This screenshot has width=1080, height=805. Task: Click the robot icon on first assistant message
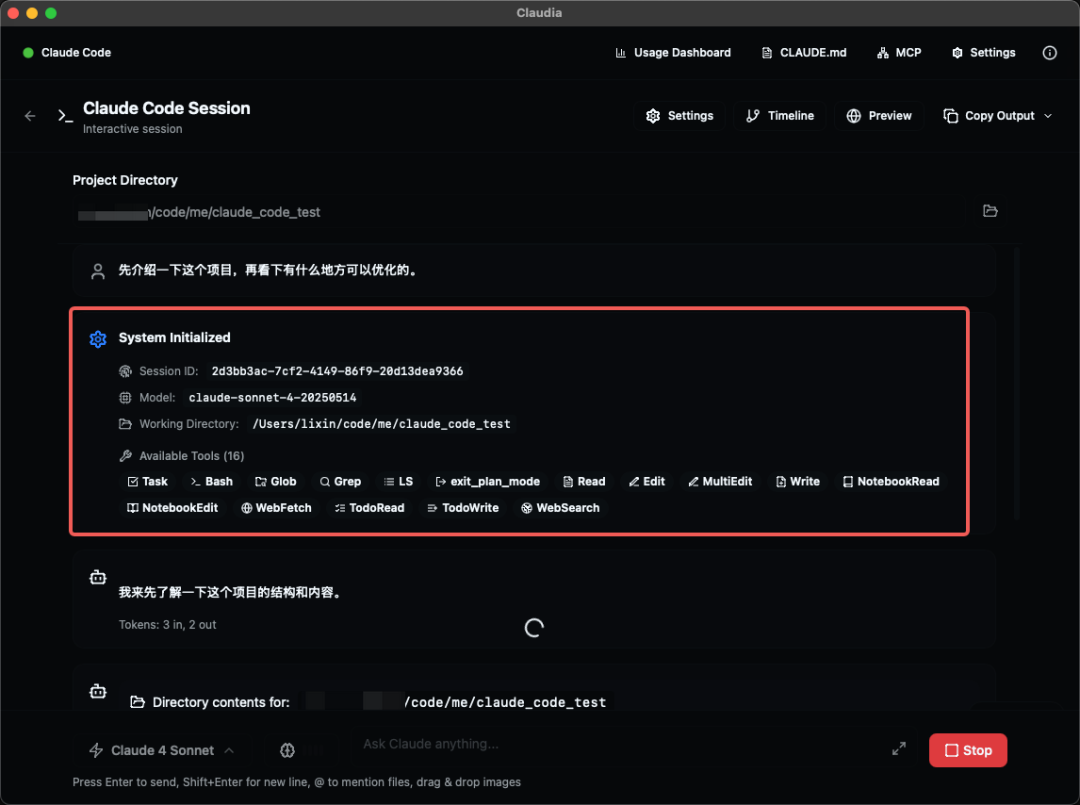[x=98, y=577]
